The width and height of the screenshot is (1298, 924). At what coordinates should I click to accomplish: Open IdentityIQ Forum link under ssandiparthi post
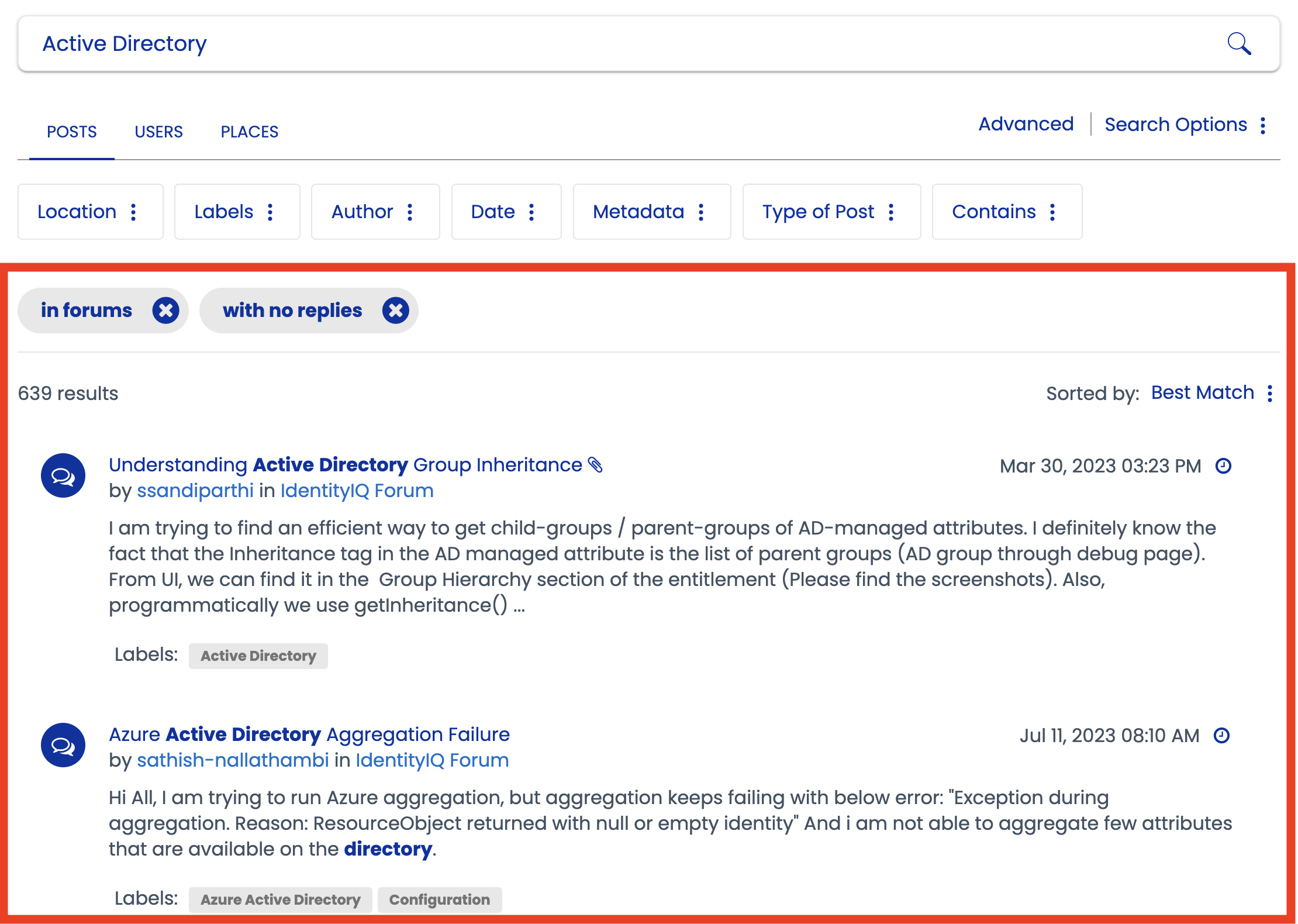coord(357,491)
